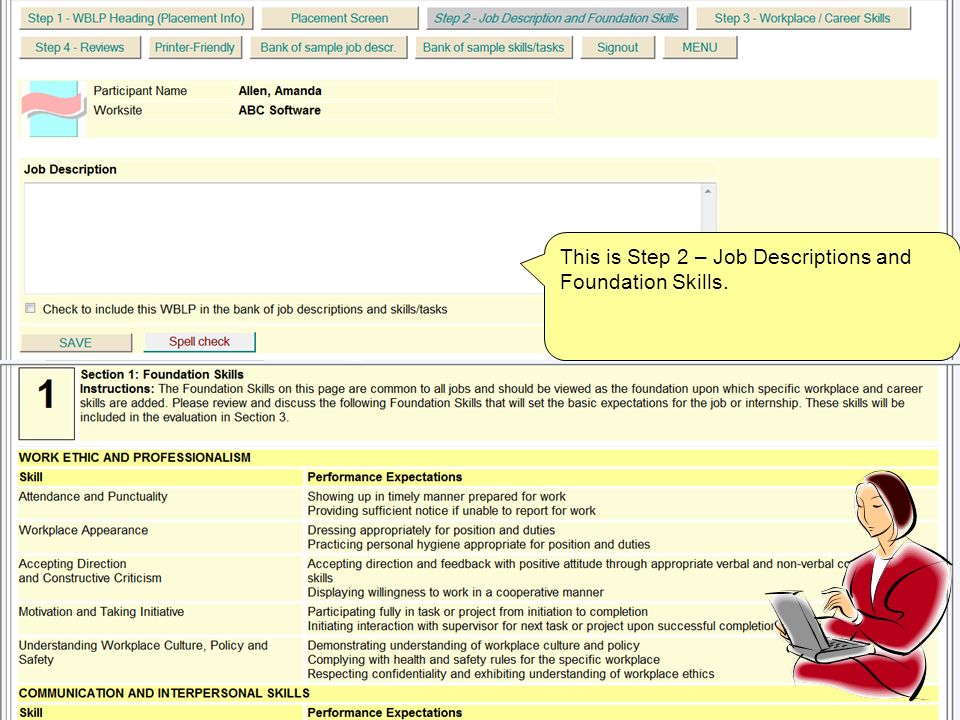Screen dimensions: 960x720
Task: Click 'Dressing appropriately for position and duties'
Action: pyautogui.click(x=431, y=530)
